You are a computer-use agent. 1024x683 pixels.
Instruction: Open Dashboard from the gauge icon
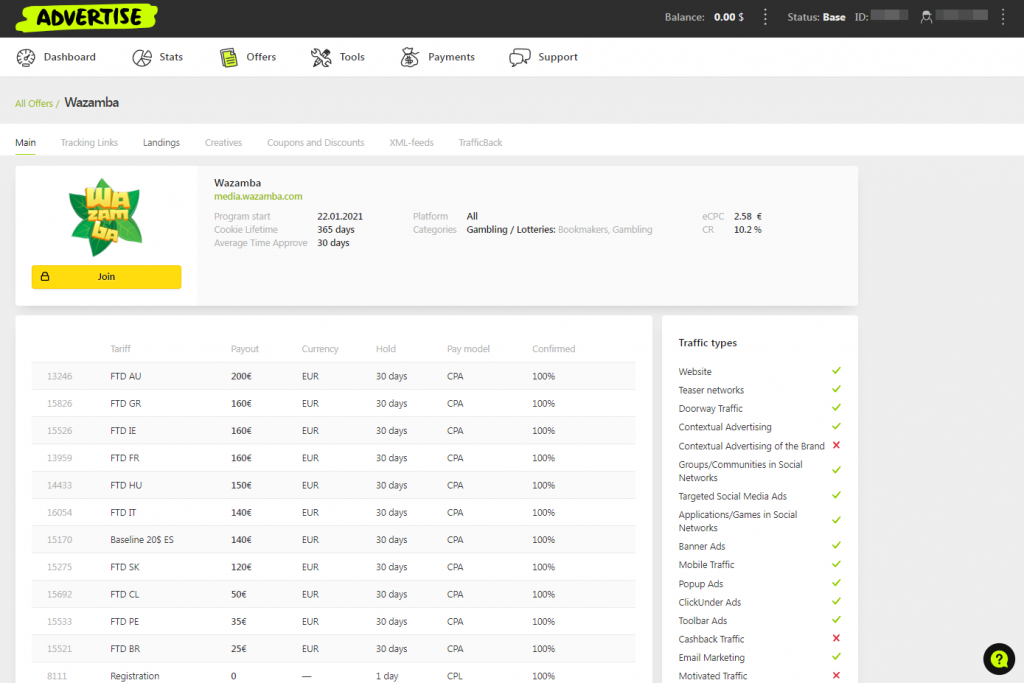26,57
